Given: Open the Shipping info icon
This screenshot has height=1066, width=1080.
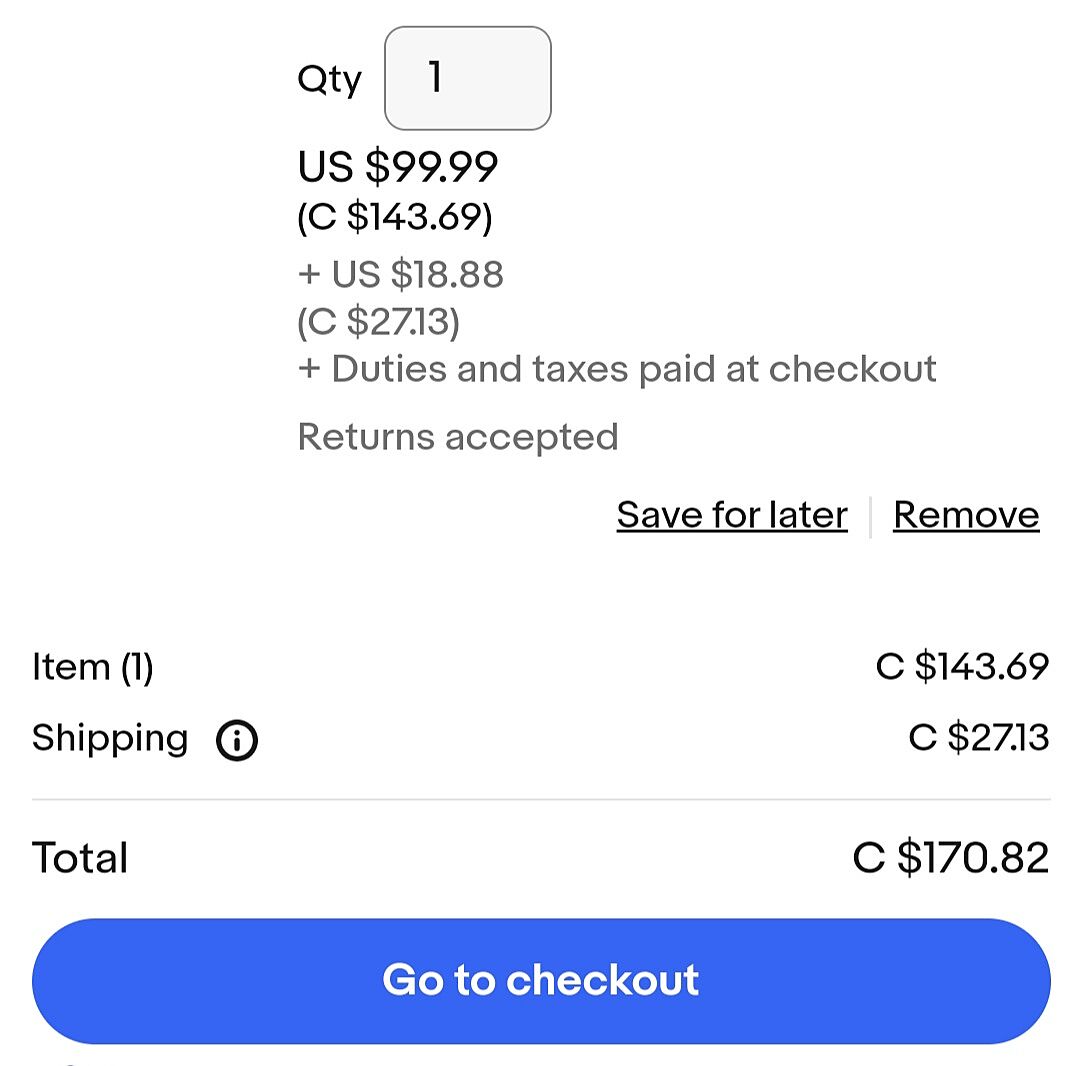Looking at the screenshot, I should tap(237, 741).
